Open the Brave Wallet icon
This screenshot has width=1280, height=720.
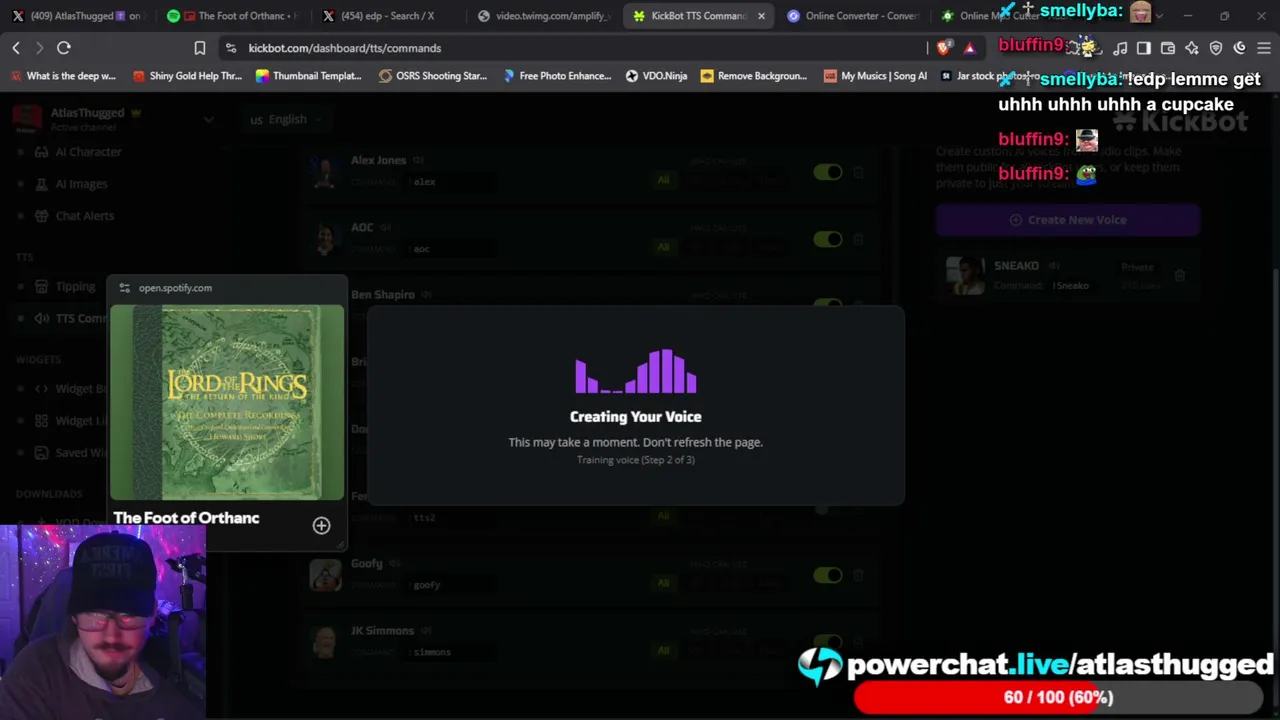coord(1168,48)
